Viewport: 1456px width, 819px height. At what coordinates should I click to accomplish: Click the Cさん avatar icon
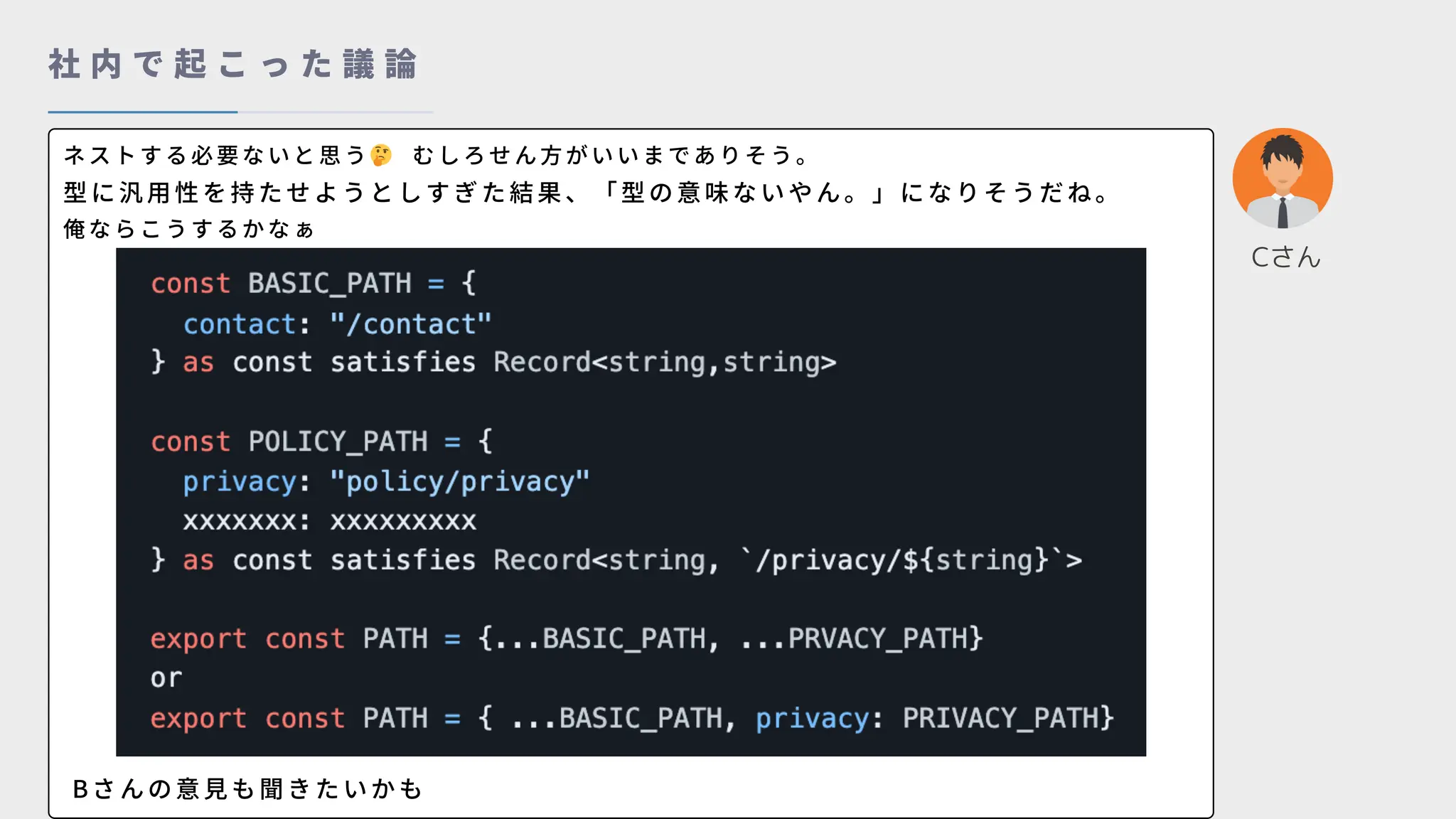1283,178
